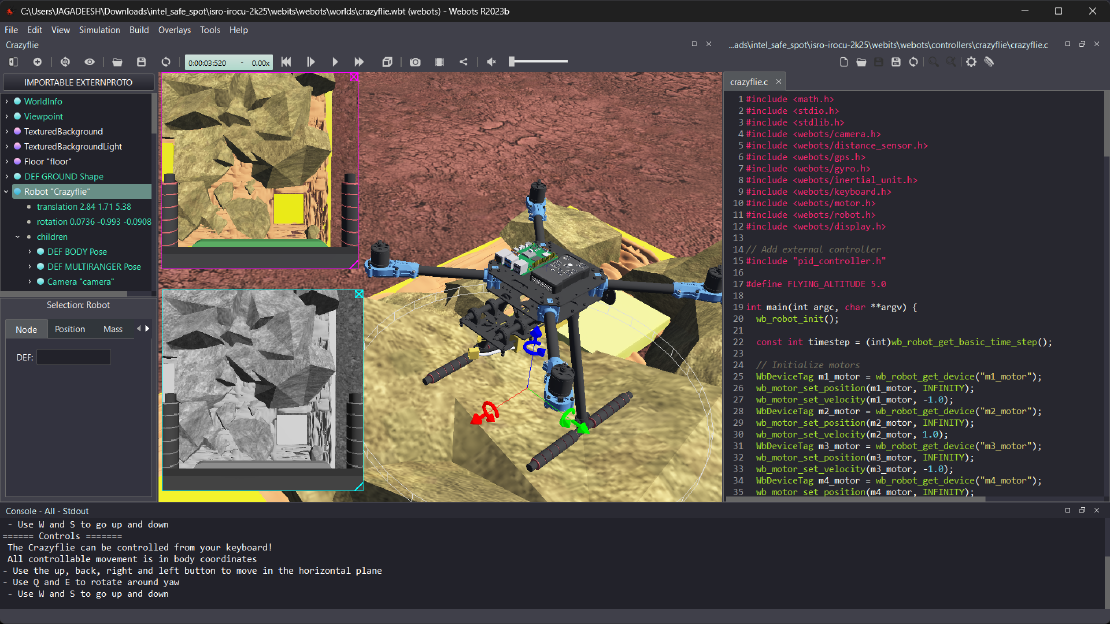This screenshot has width=1110, height=624.
Task: Take a screenshot with the camera icon
Action: pyautogui.click(x=415, y=62)
